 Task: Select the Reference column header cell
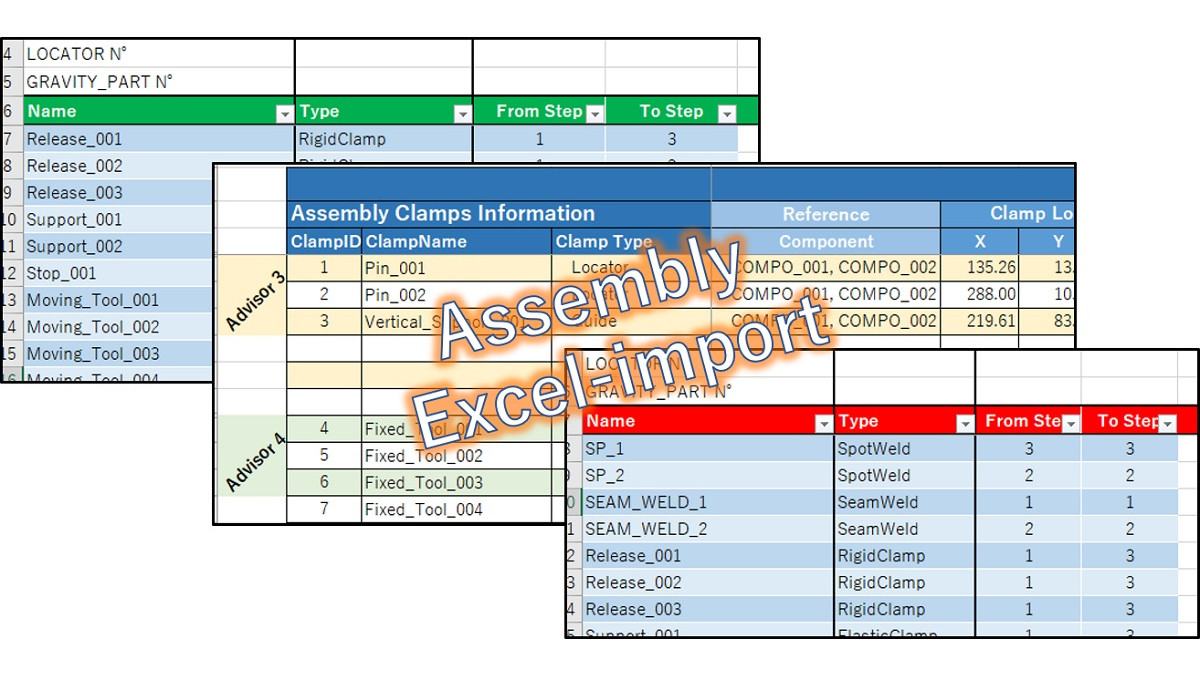(826, 214)
